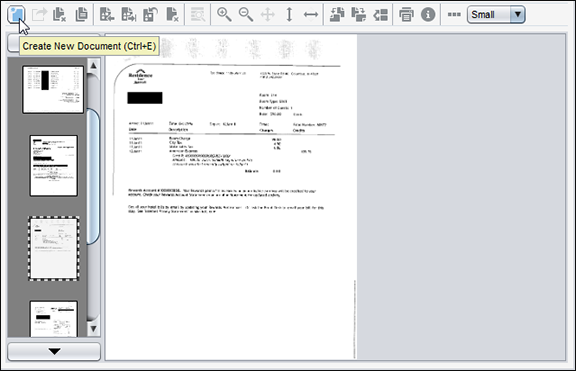Select the first page thumbnail
This screenshot has width=576, height=371.
pos(53,89)
